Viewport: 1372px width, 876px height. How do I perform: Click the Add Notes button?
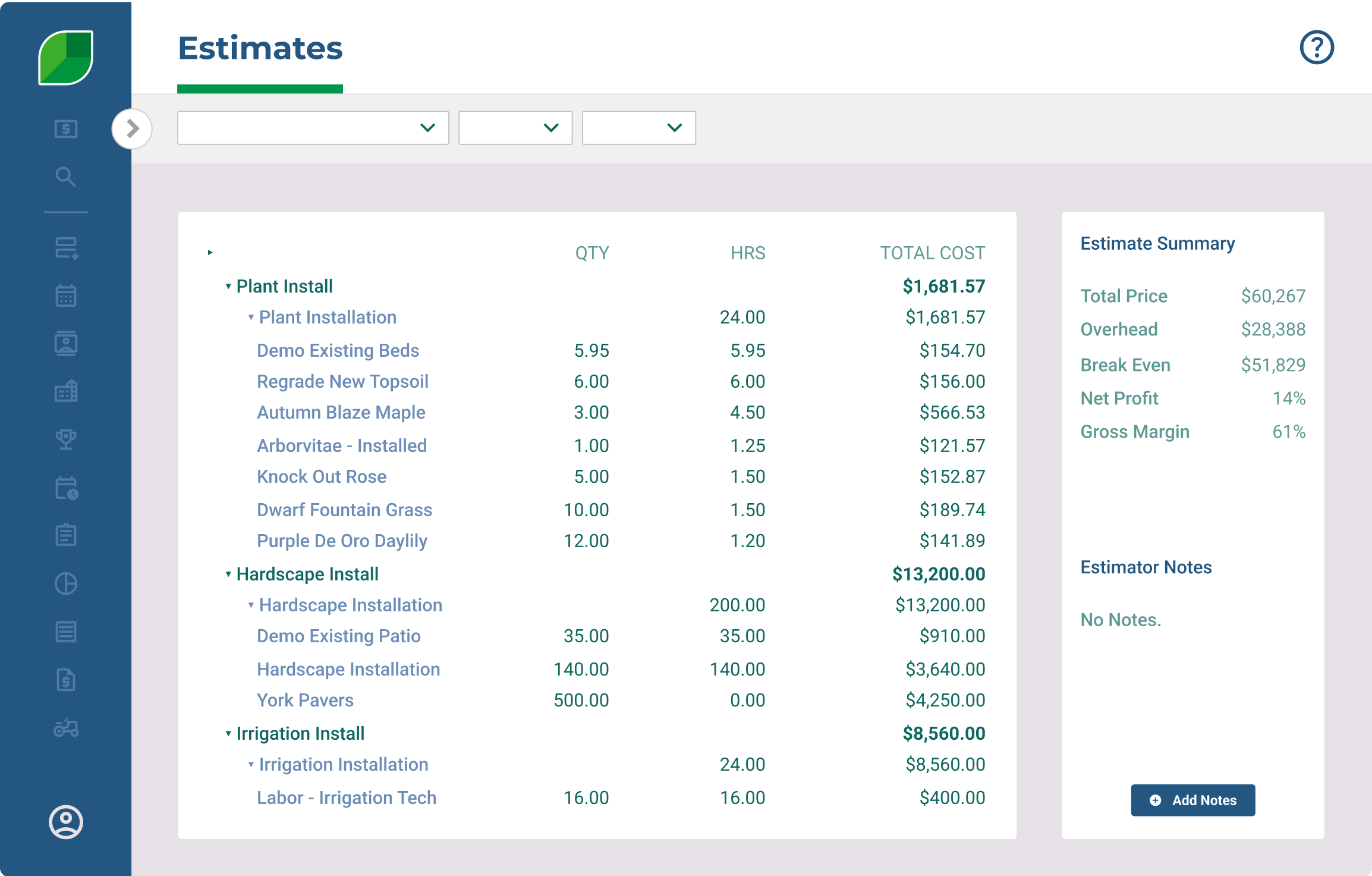[x=1192, y=800]
